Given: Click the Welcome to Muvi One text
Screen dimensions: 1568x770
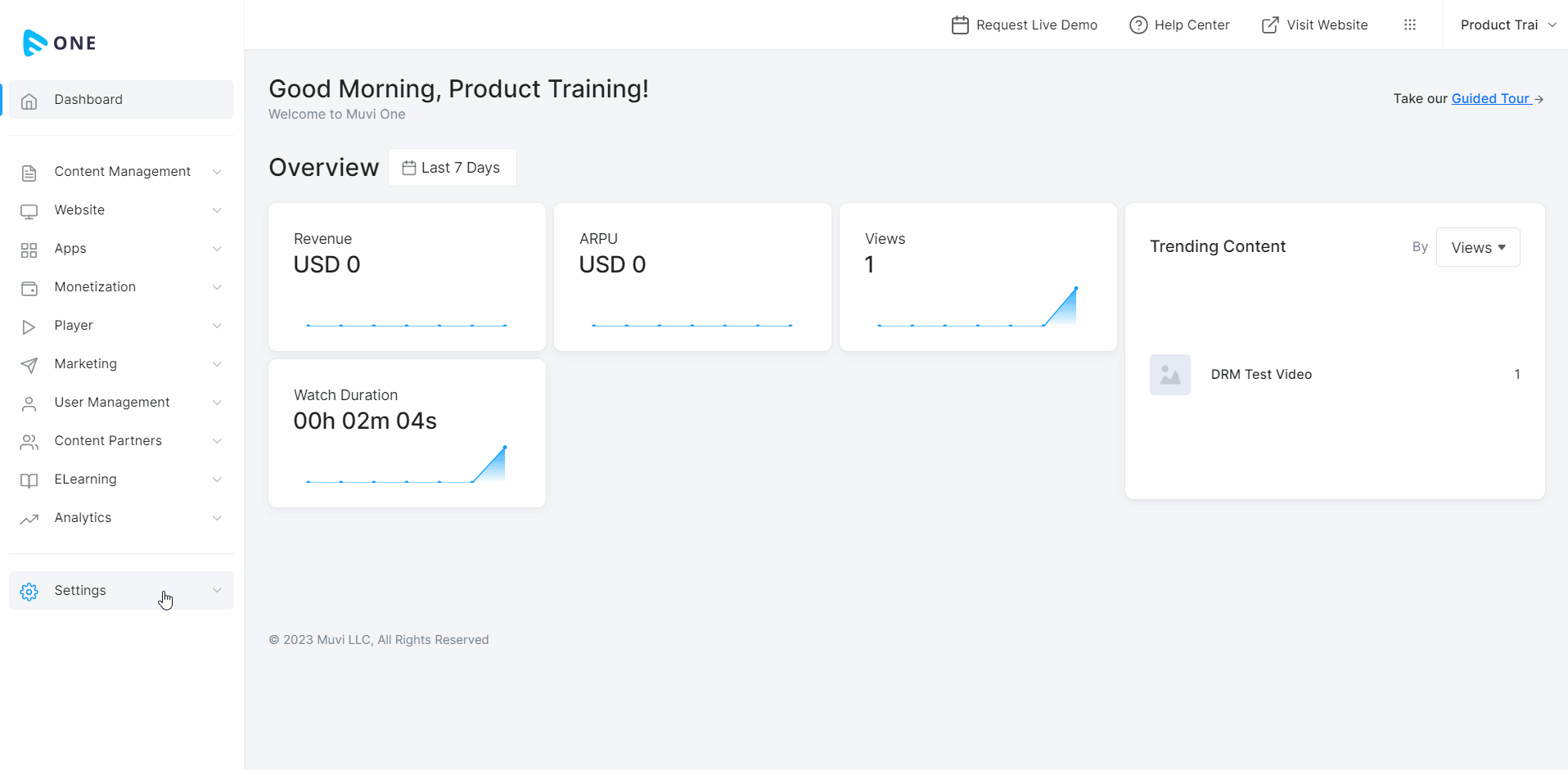Looking at the screenshot, I should click(x=337, y=115).
